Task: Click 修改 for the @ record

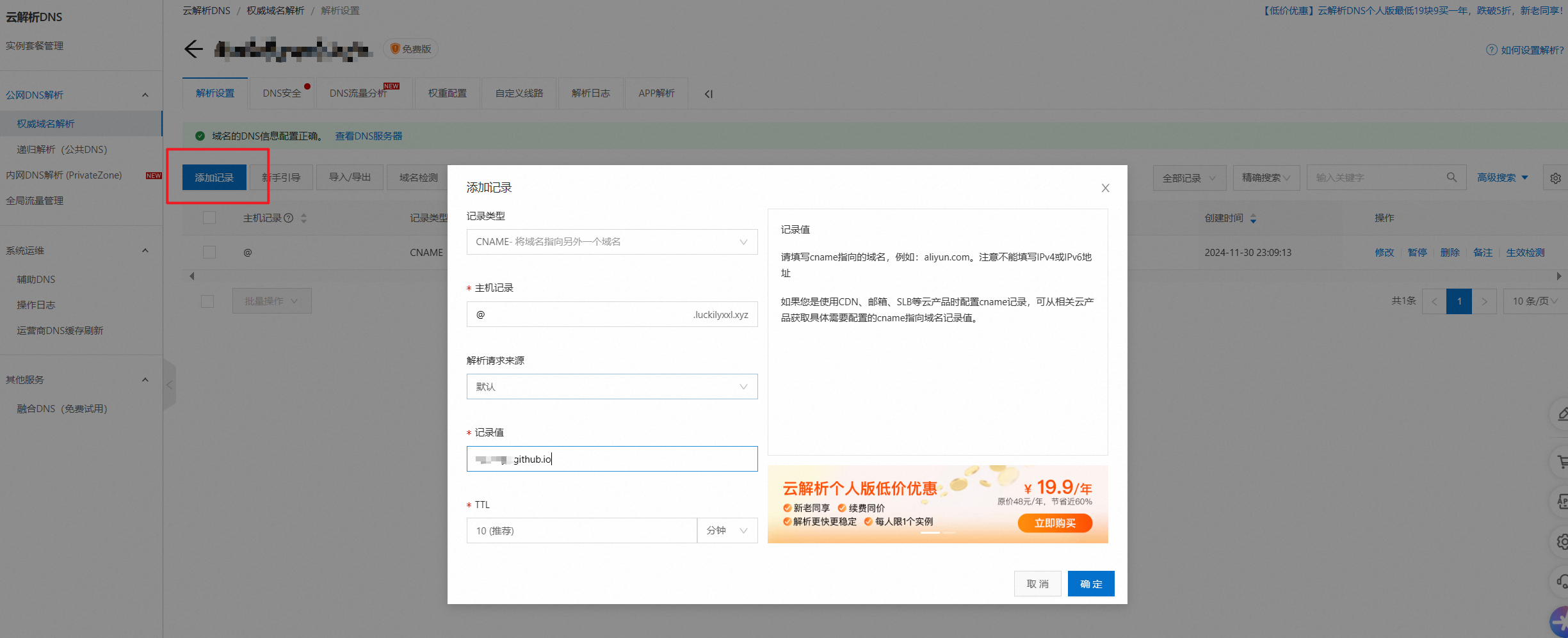Action: pos(1384,253)
